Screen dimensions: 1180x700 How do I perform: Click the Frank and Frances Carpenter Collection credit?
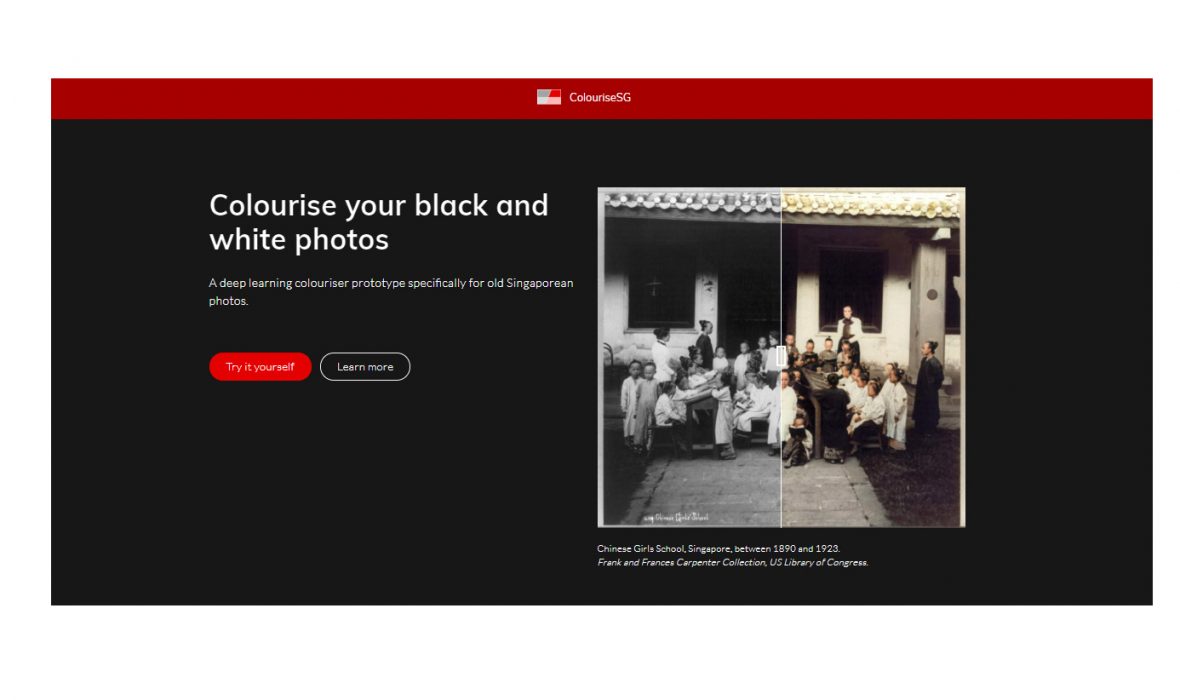click(x=732, y=562)
